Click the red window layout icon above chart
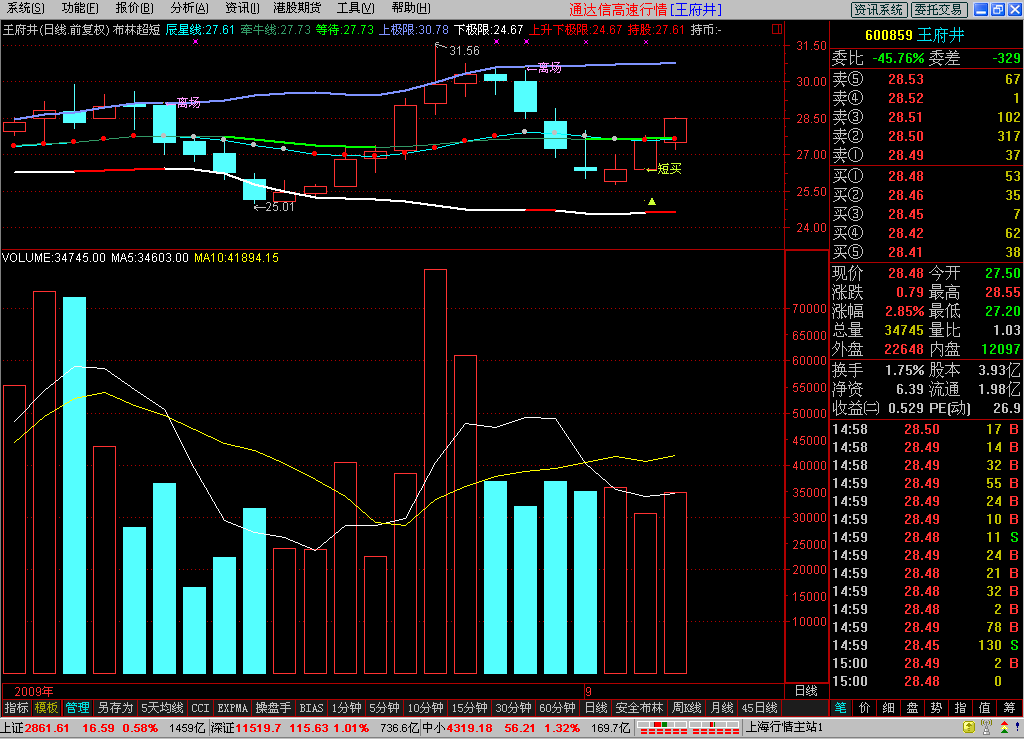 point(776,29)
